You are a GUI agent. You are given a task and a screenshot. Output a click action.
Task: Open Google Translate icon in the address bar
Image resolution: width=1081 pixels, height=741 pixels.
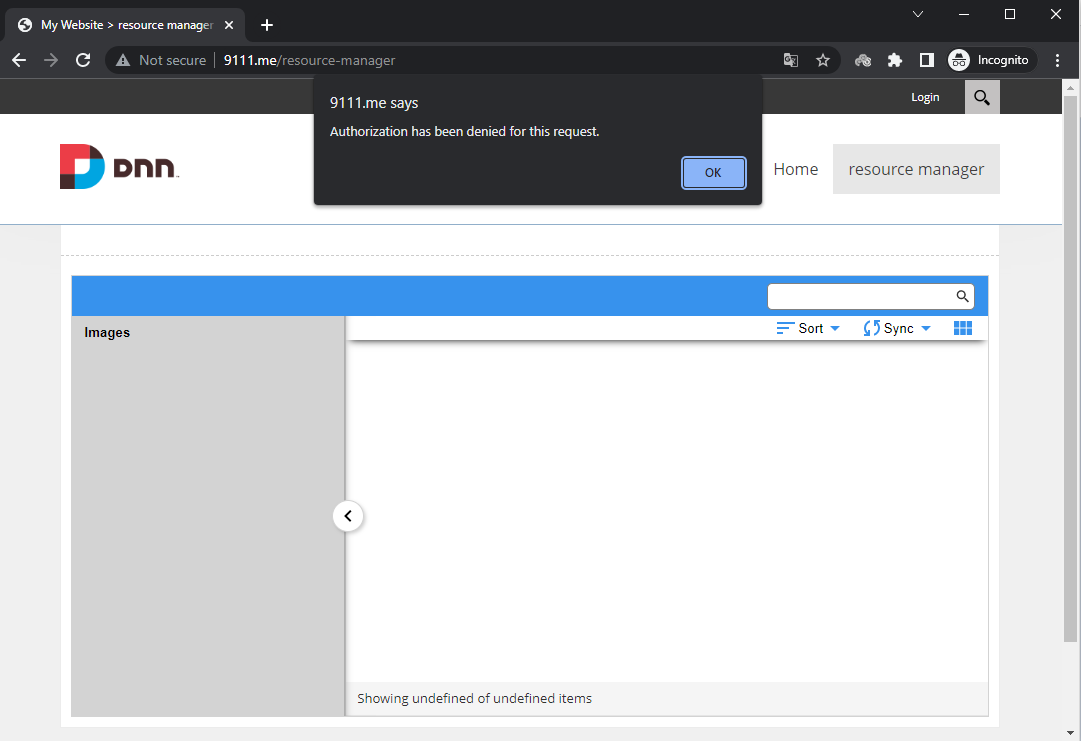790,60
